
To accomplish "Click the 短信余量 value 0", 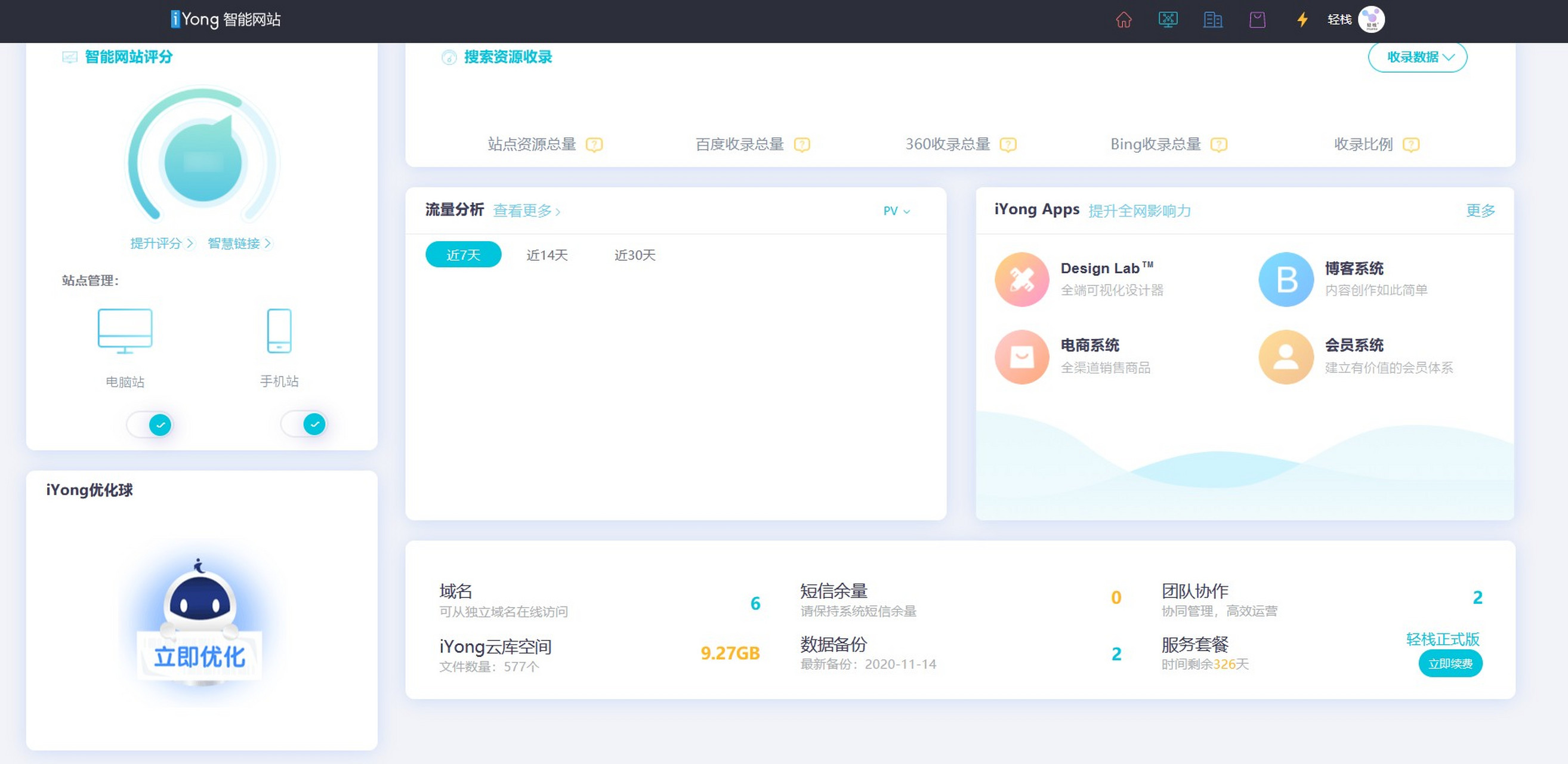I will tap(1116, 598).
